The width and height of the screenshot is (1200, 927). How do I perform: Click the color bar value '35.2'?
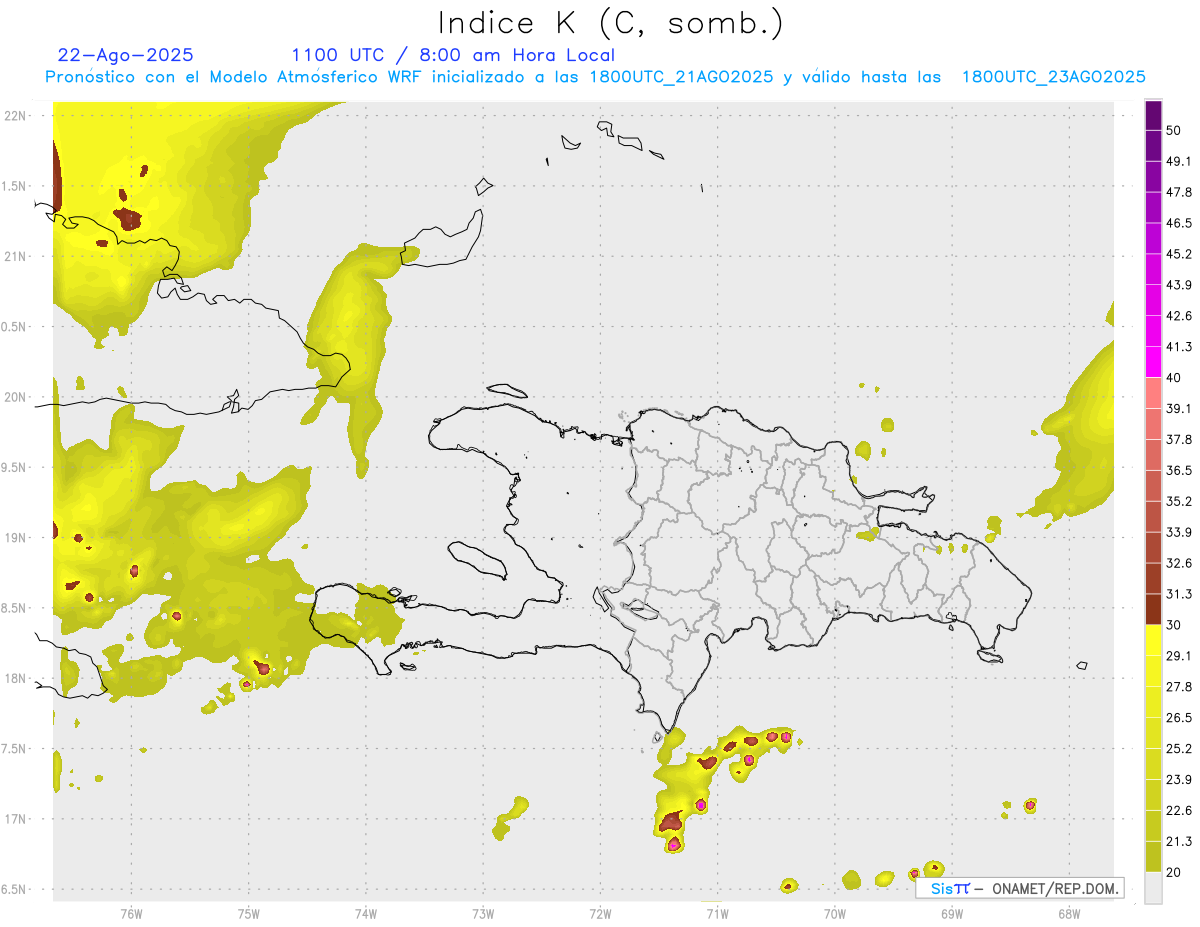1179,501
